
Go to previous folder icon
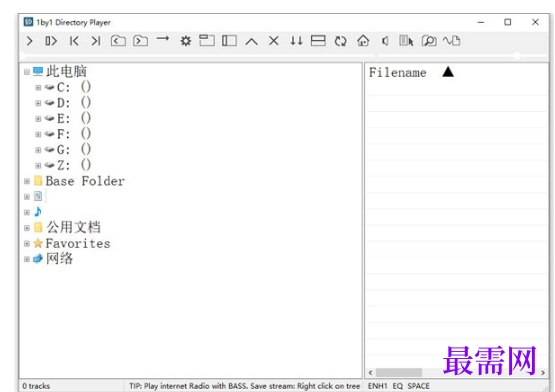(118, 41)
